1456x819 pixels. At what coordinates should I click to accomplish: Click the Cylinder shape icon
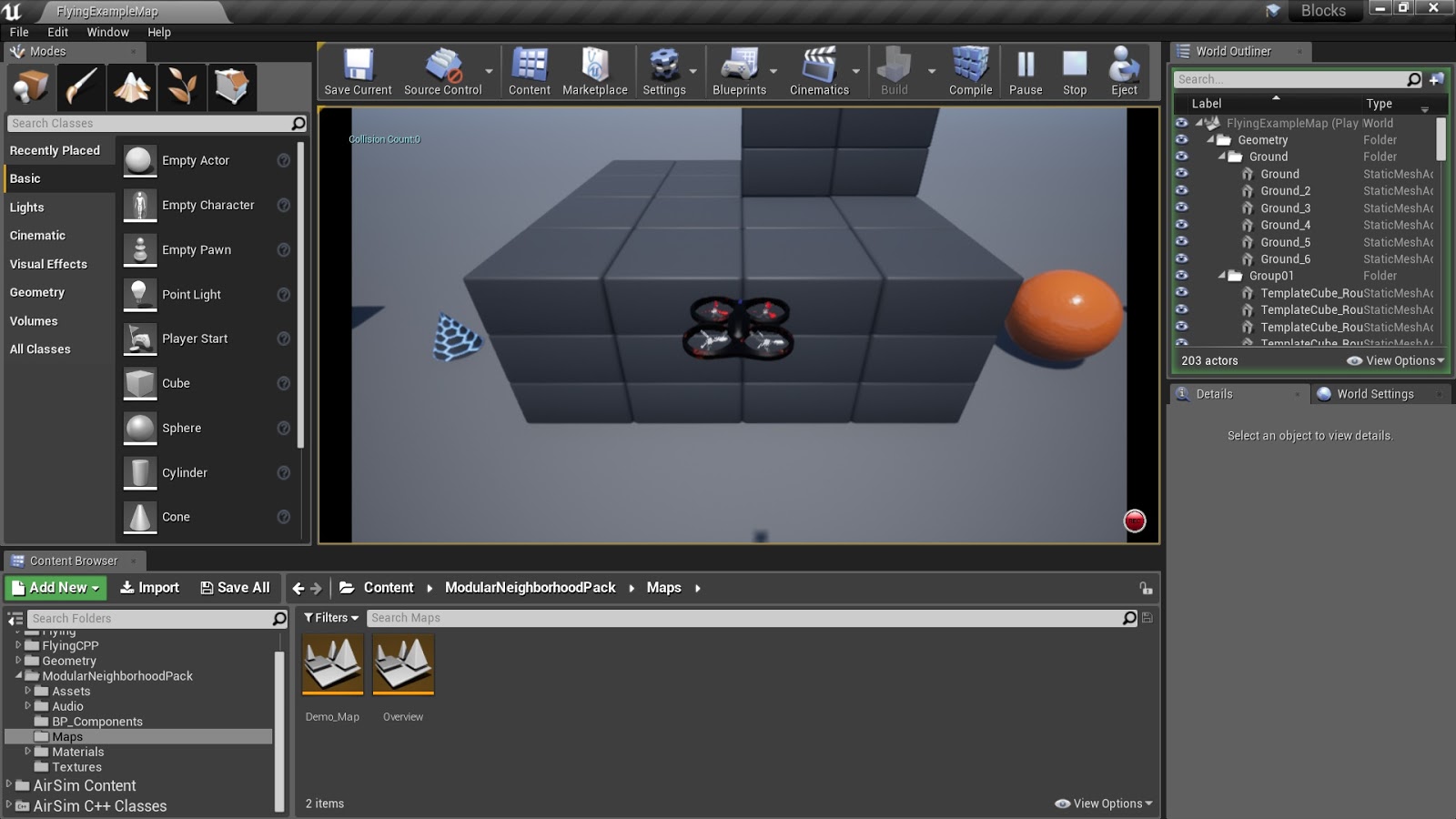pyautogui.click(x=140, y=472)
